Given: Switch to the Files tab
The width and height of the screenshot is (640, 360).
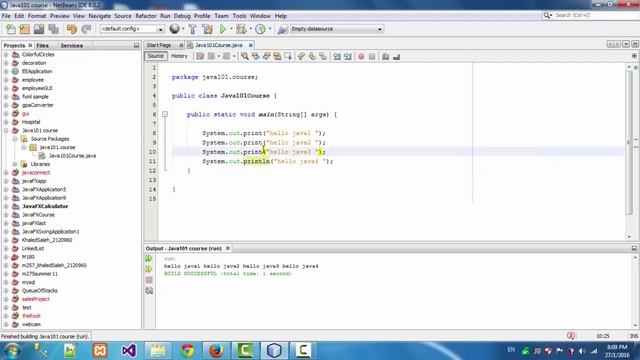Looking at the screenshot, I should click(x=42, y=45).
